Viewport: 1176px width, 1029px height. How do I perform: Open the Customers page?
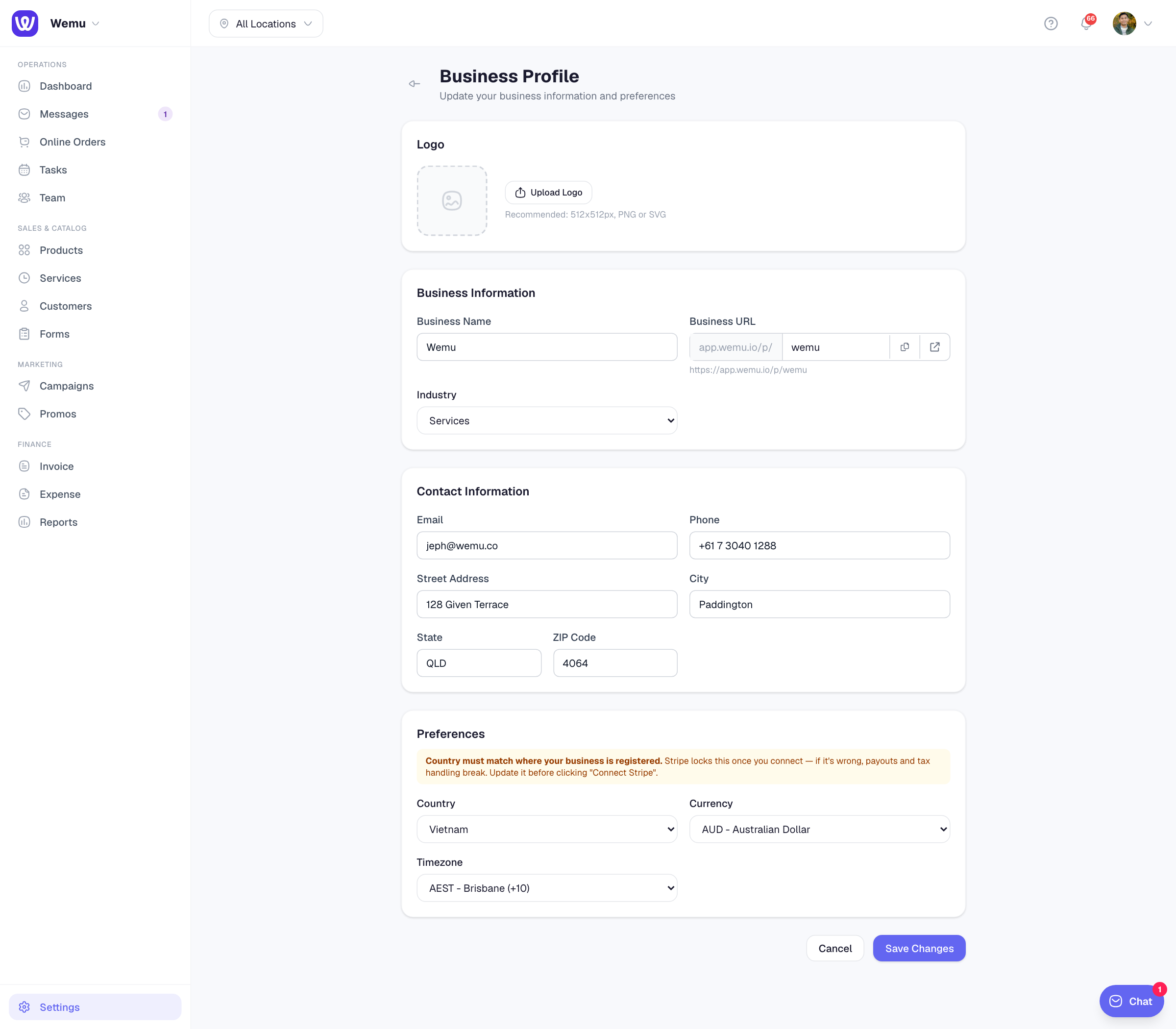96,306
